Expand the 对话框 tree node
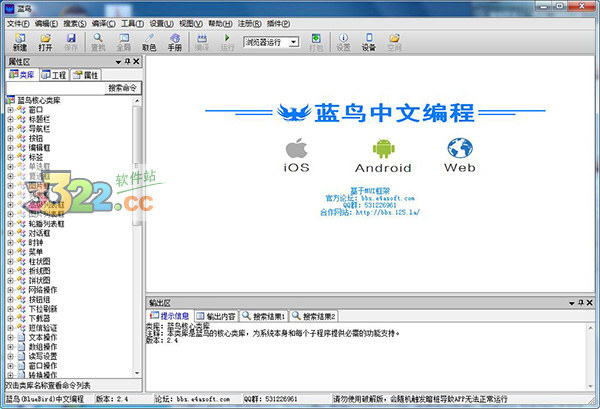 (x=10, y=233)
